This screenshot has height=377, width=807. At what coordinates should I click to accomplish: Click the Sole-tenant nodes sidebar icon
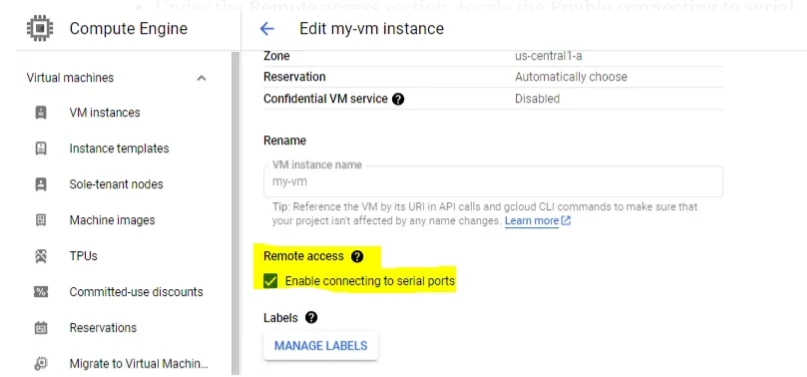[41, 184]
